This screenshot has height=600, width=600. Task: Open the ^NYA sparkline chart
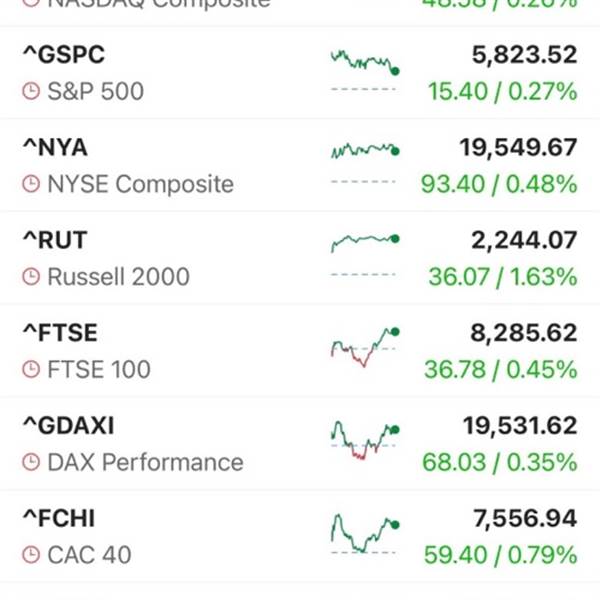point(365,163)
